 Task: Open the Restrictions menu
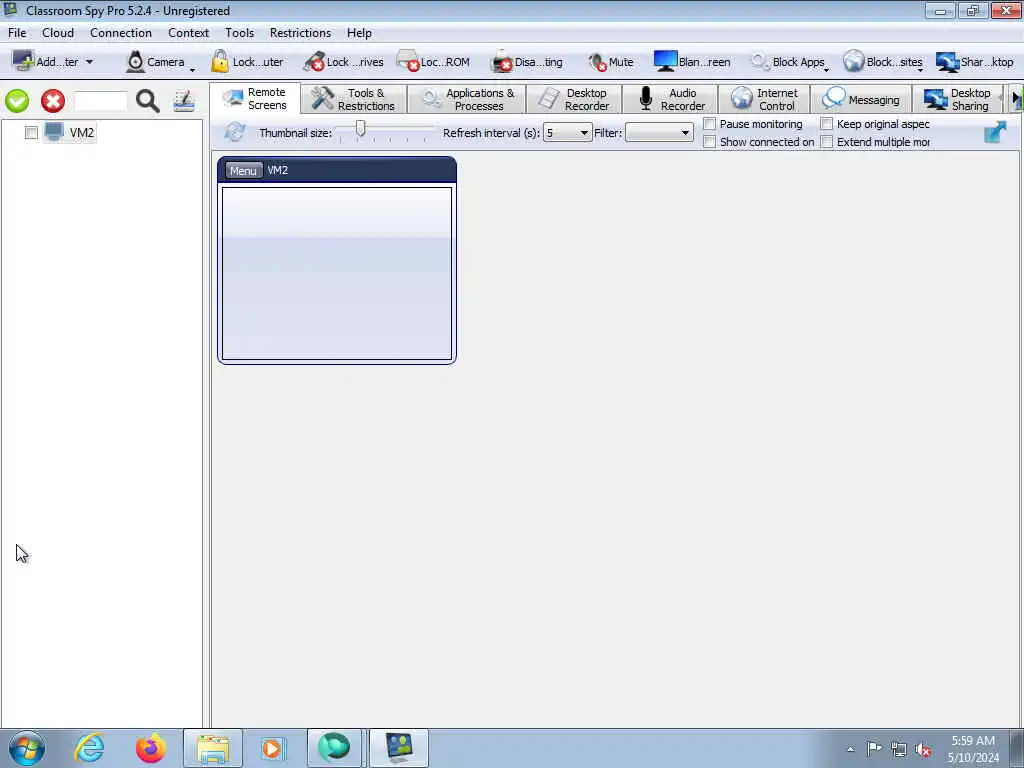[x=300, y=33]
